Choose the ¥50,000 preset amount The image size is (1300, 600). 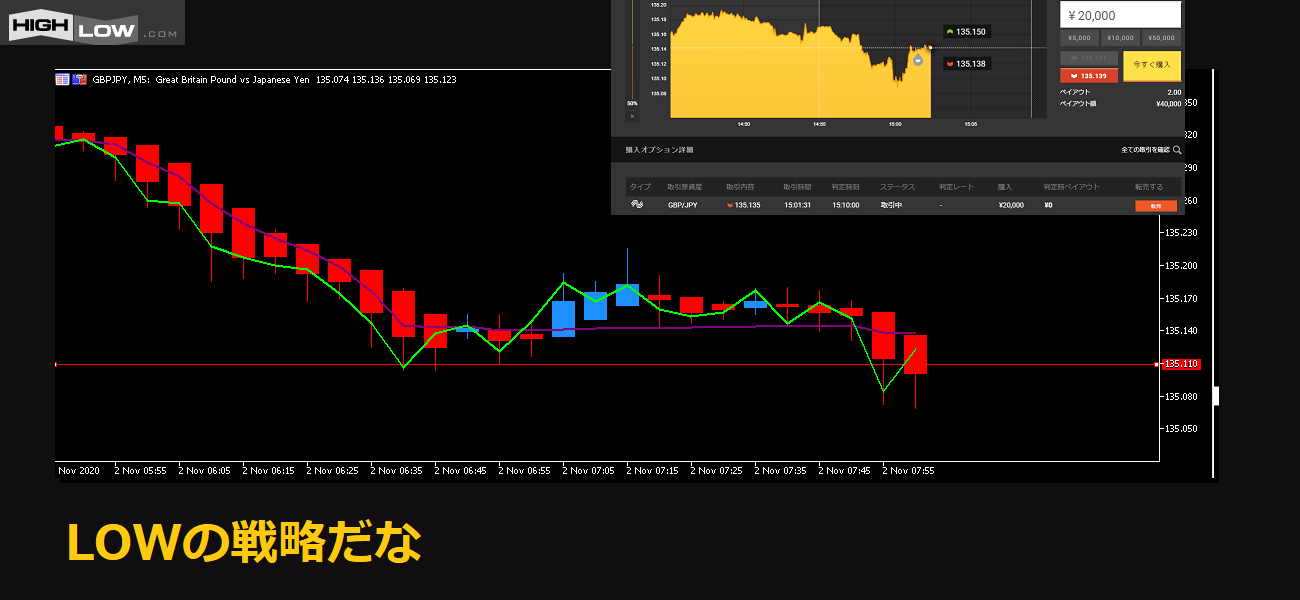tap(1161, 38)
